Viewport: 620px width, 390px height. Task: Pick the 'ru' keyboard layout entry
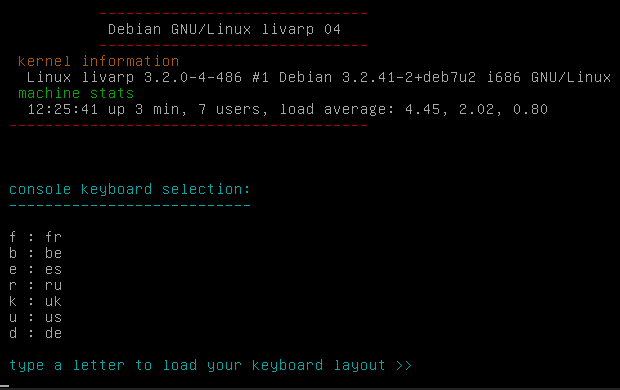tap(35, 285)
